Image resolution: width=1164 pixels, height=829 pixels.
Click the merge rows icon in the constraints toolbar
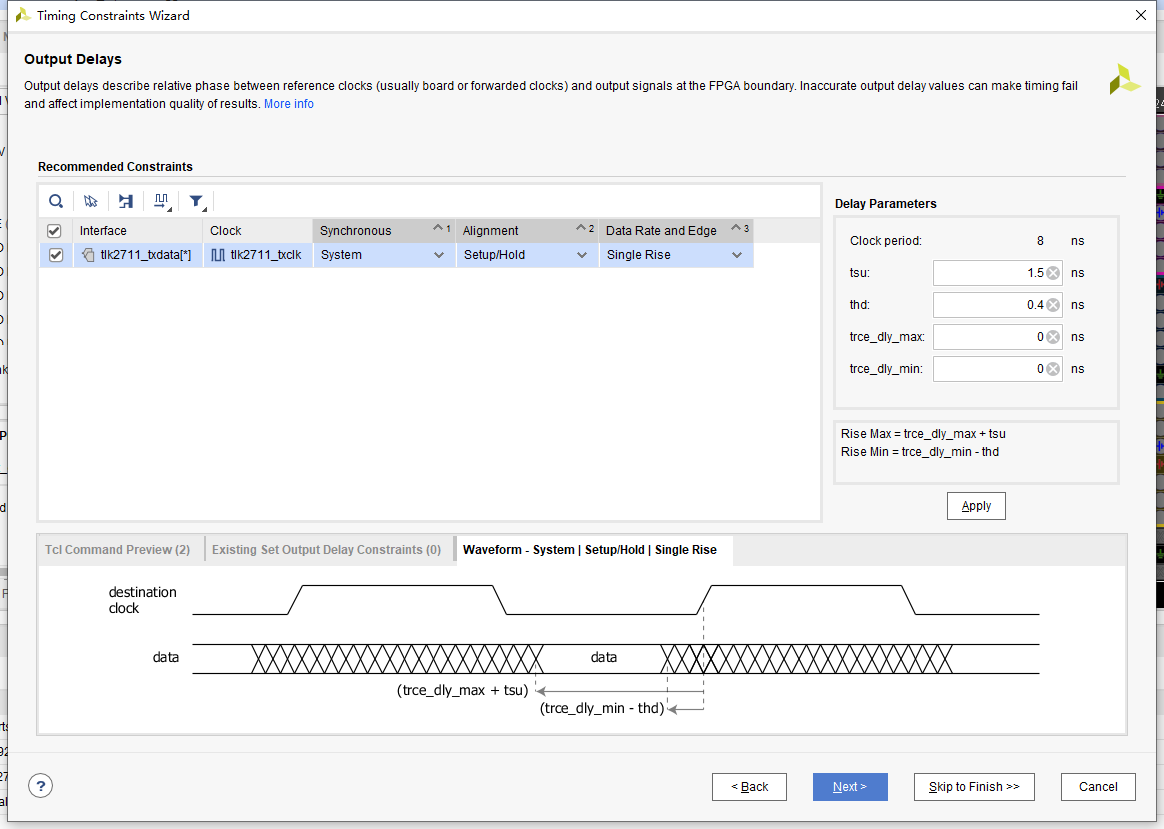[x=126, y=201]
